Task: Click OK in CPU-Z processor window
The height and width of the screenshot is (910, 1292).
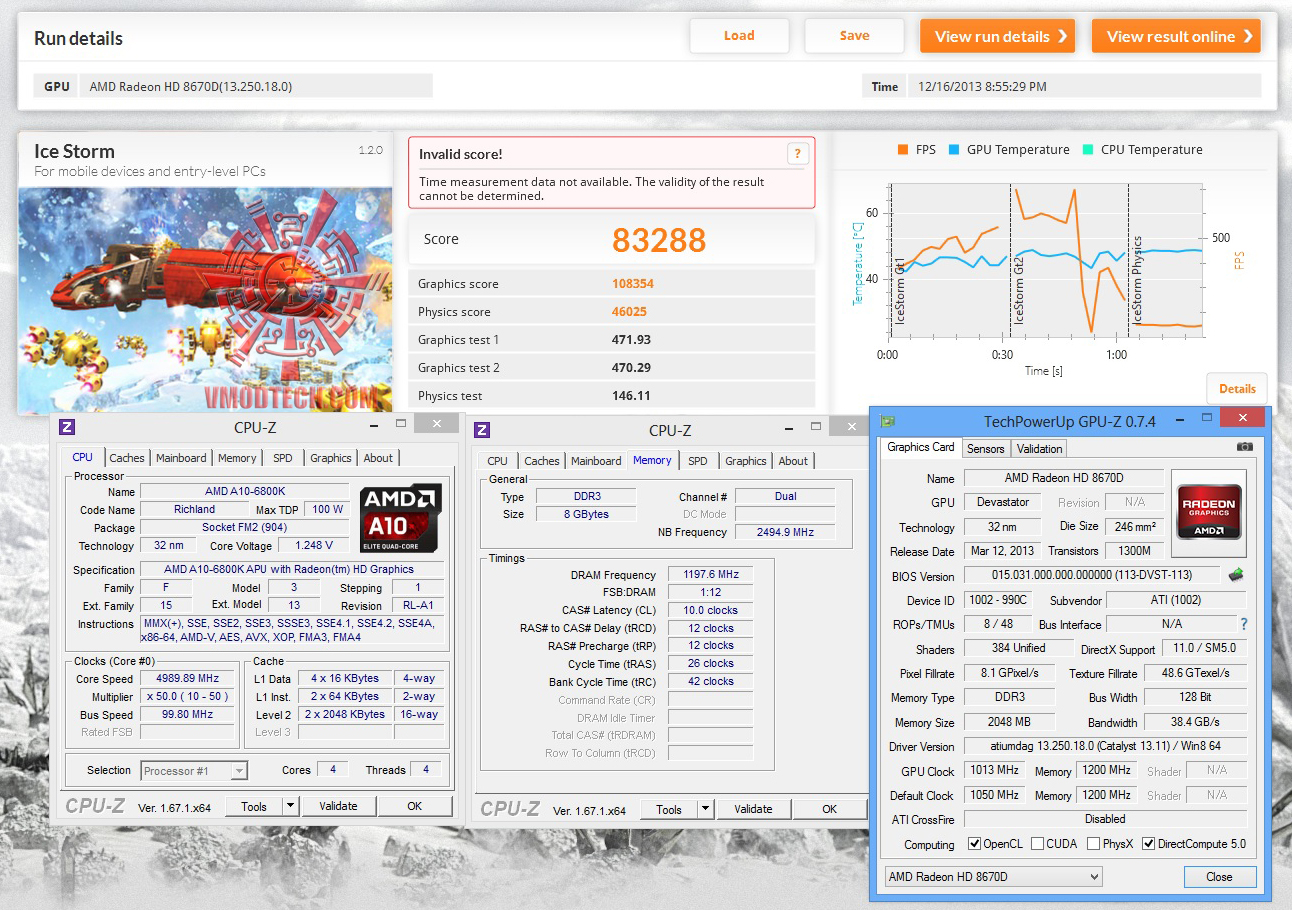Action: (414, 806)
